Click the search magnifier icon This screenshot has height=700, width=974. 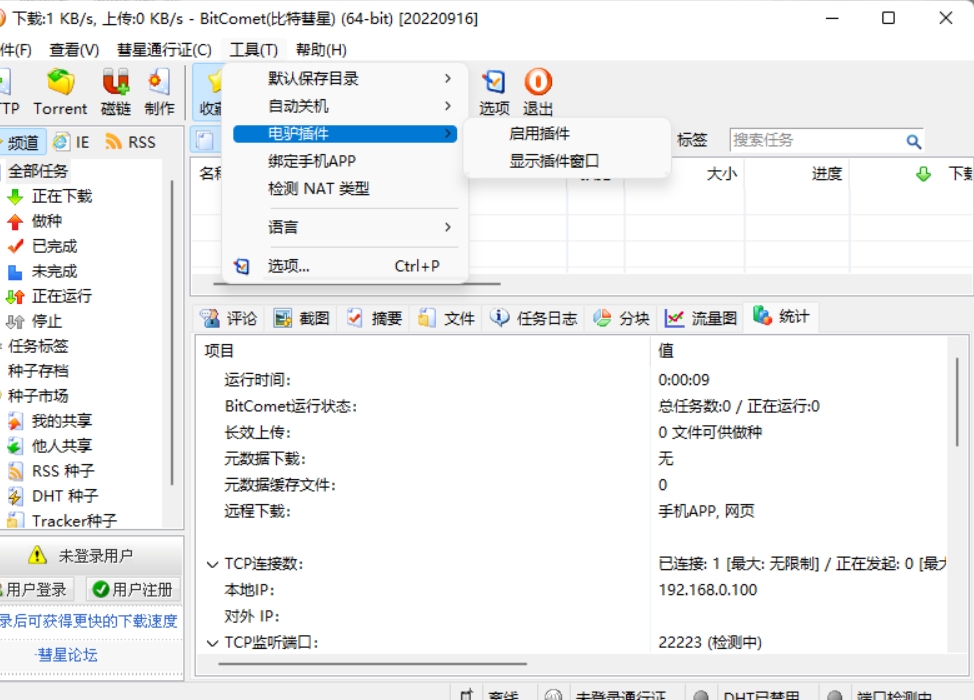tap(913, 142)
